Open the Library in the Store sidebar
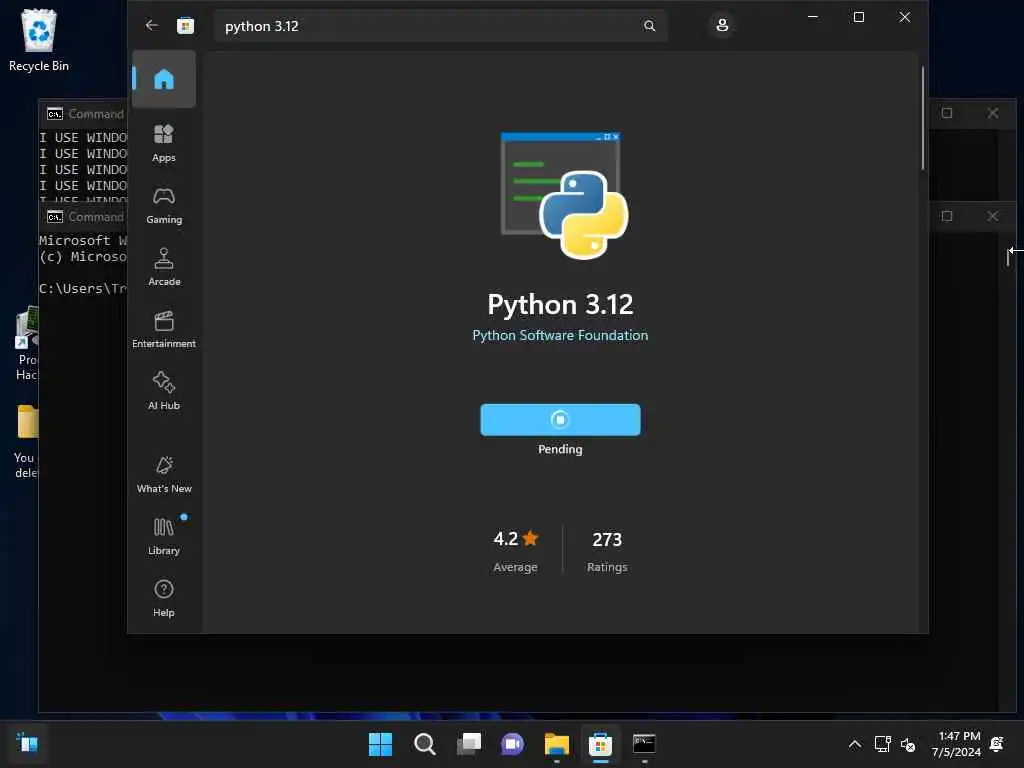Viewport: 1024px width, 768px height. tap(164, 536)
